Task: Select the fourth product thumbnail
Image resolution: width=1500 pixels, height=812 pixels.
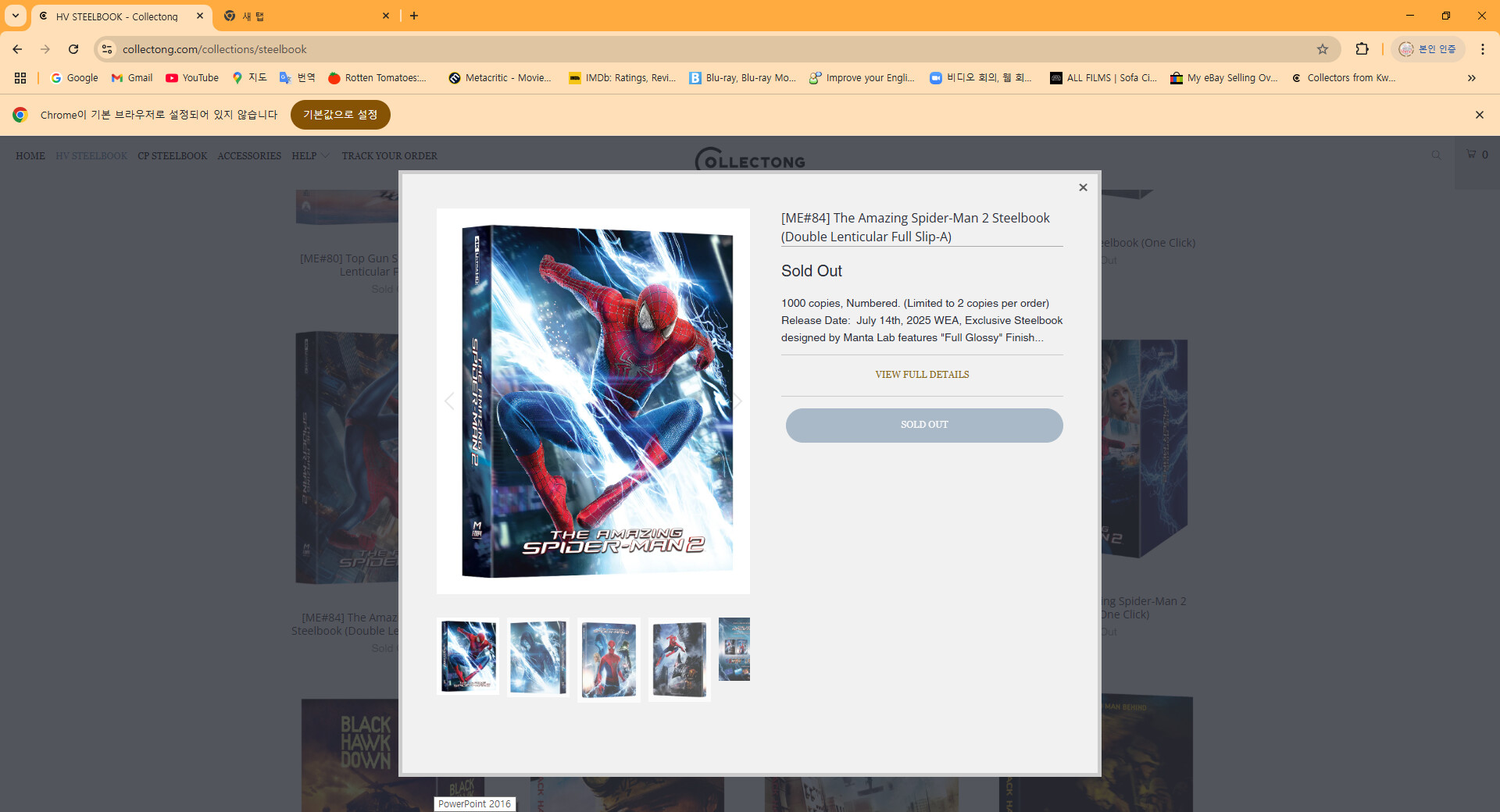Action: pos(679,660)
